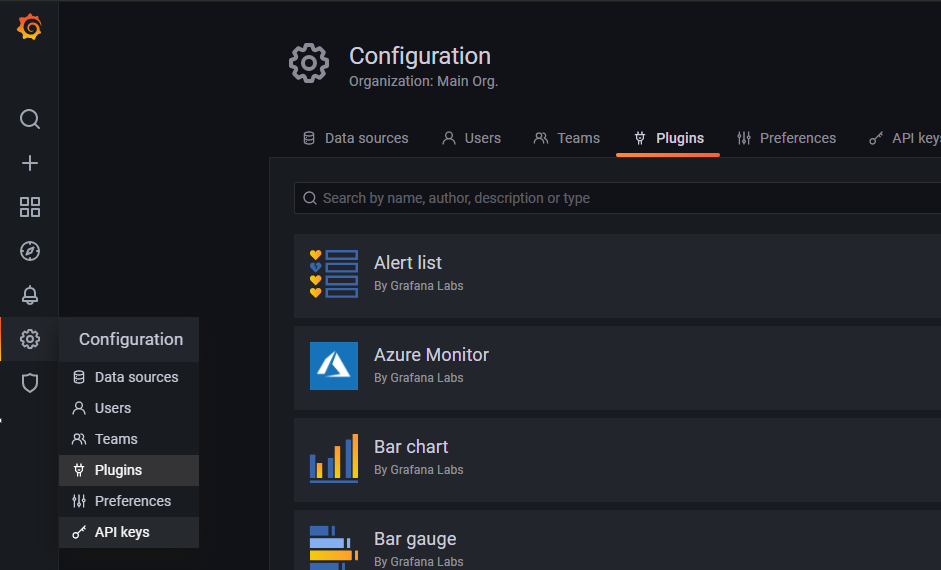Screen dimensions: 941x570
Task: Click the Configuration flyout menu header
Action: pyautogui.click(x=128, y=339)
